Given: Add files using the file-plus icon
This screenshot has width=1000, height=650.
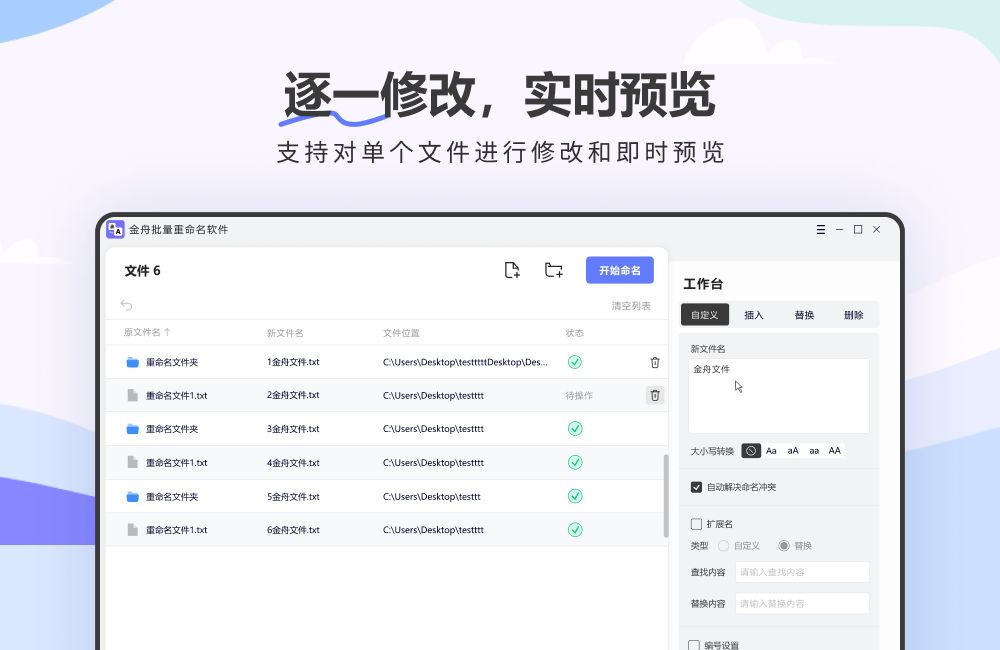Looking at the screenshot, I should 512,269.
